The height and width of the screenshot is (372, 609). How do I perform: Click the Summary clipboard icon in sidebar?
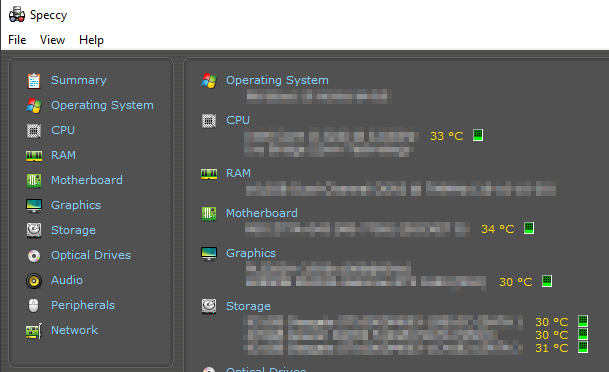point(34,80)
